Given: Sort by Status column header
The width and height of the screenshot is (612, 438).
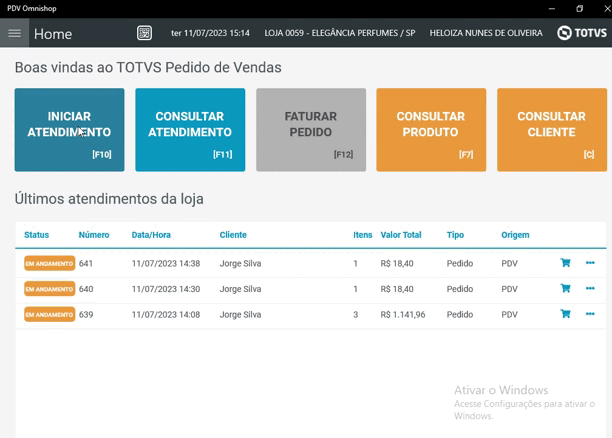Looking at the screenshot, I should (36, 235).
